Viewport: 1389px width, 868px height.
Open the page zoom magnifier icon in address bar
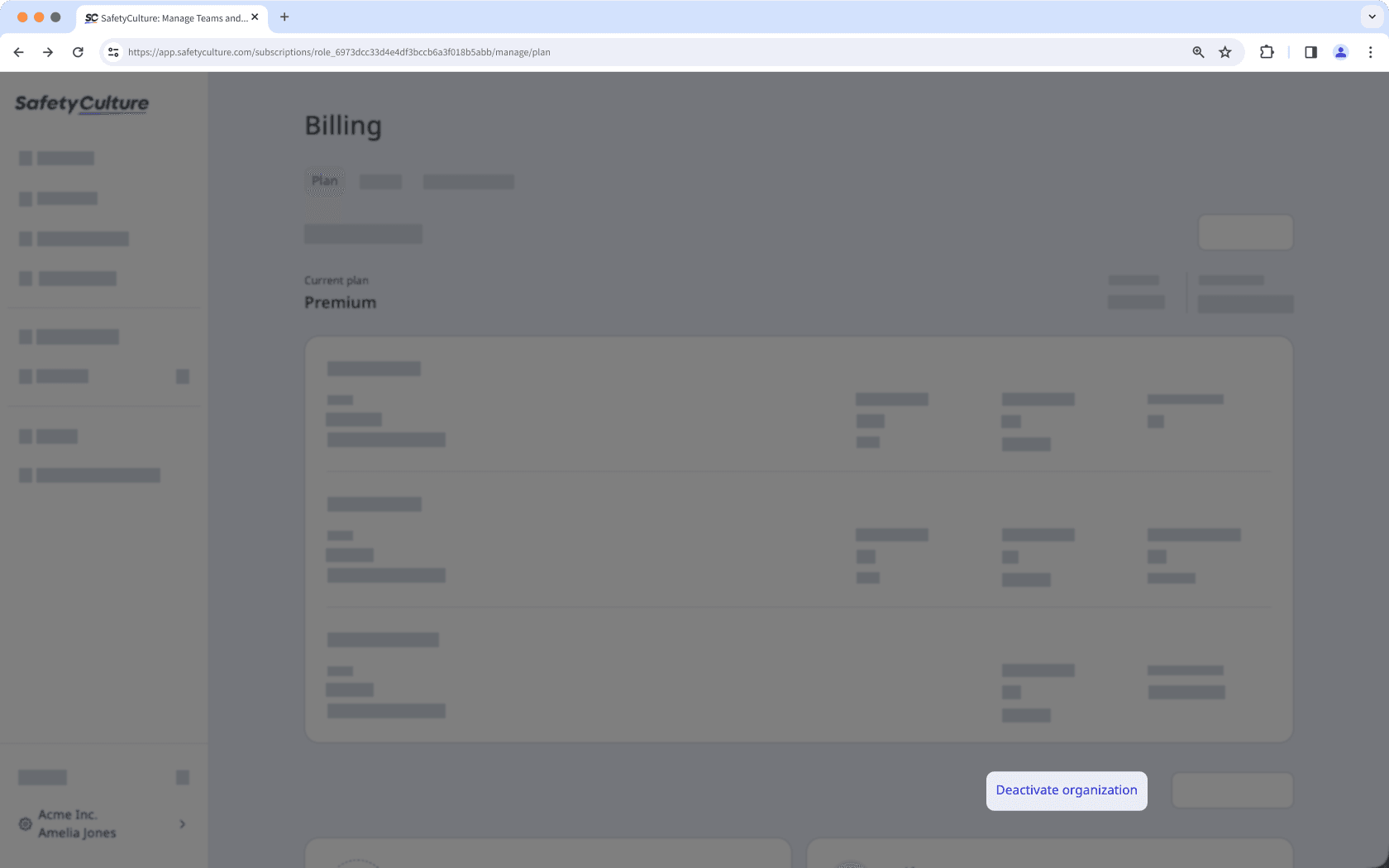click(1197, 51)
